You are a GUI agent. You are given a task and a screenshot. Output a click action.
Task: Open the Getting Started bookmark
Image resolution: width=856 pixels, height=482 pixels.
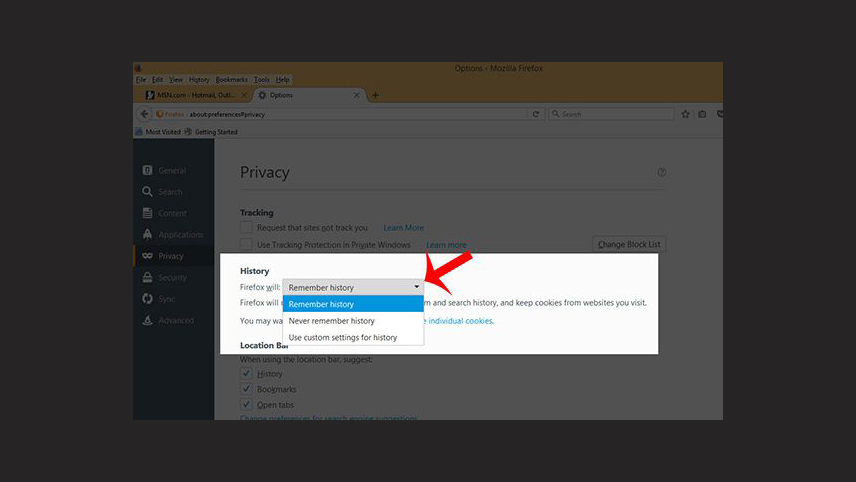tap(211, 132)
